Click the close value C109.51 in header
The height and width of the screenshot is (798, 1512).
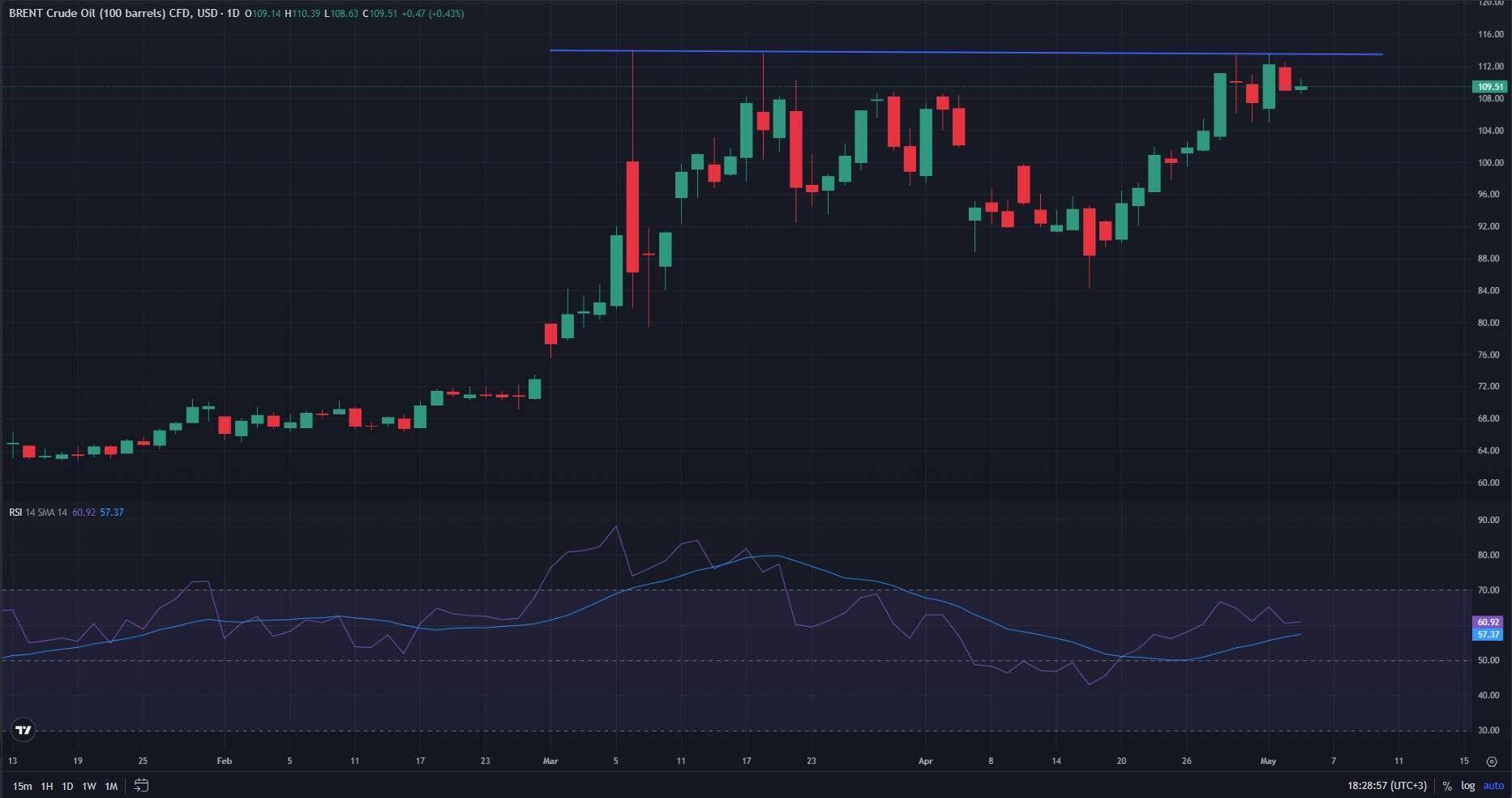tap(379, 14)
